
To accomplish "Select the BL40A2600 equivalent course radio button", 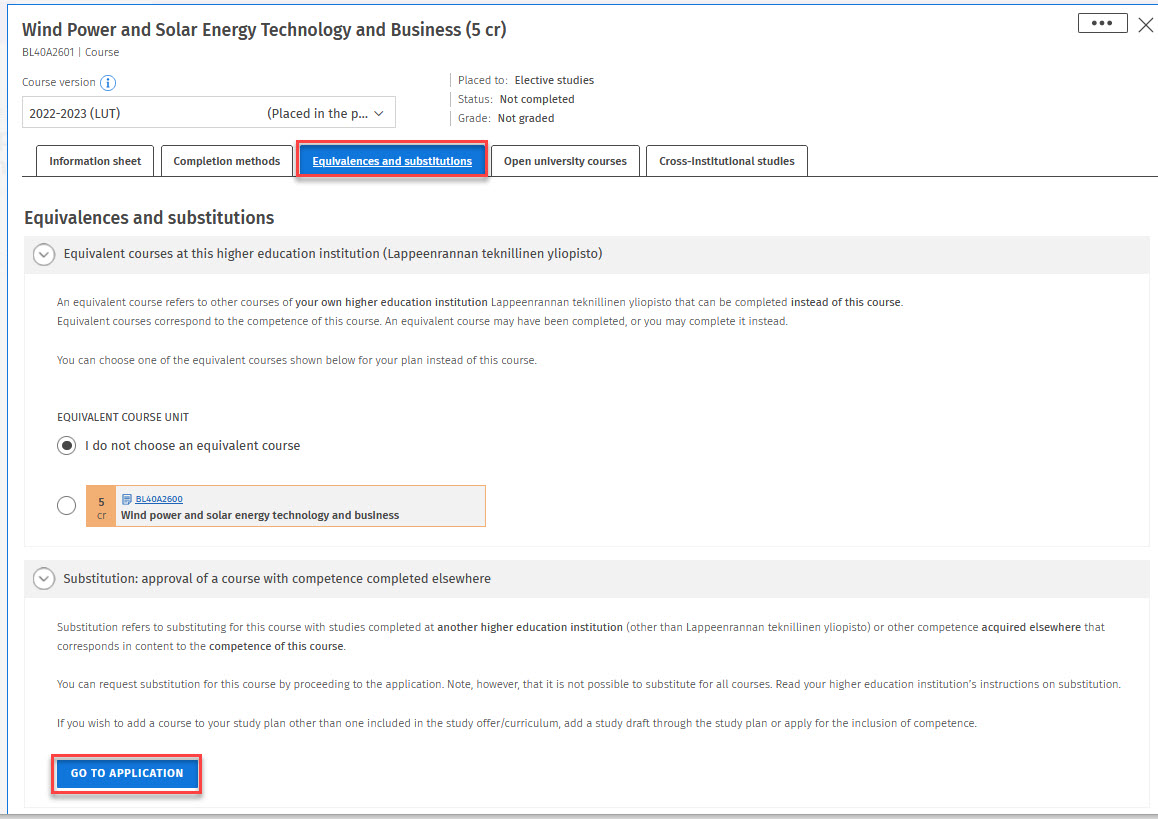I will point(67,506).
